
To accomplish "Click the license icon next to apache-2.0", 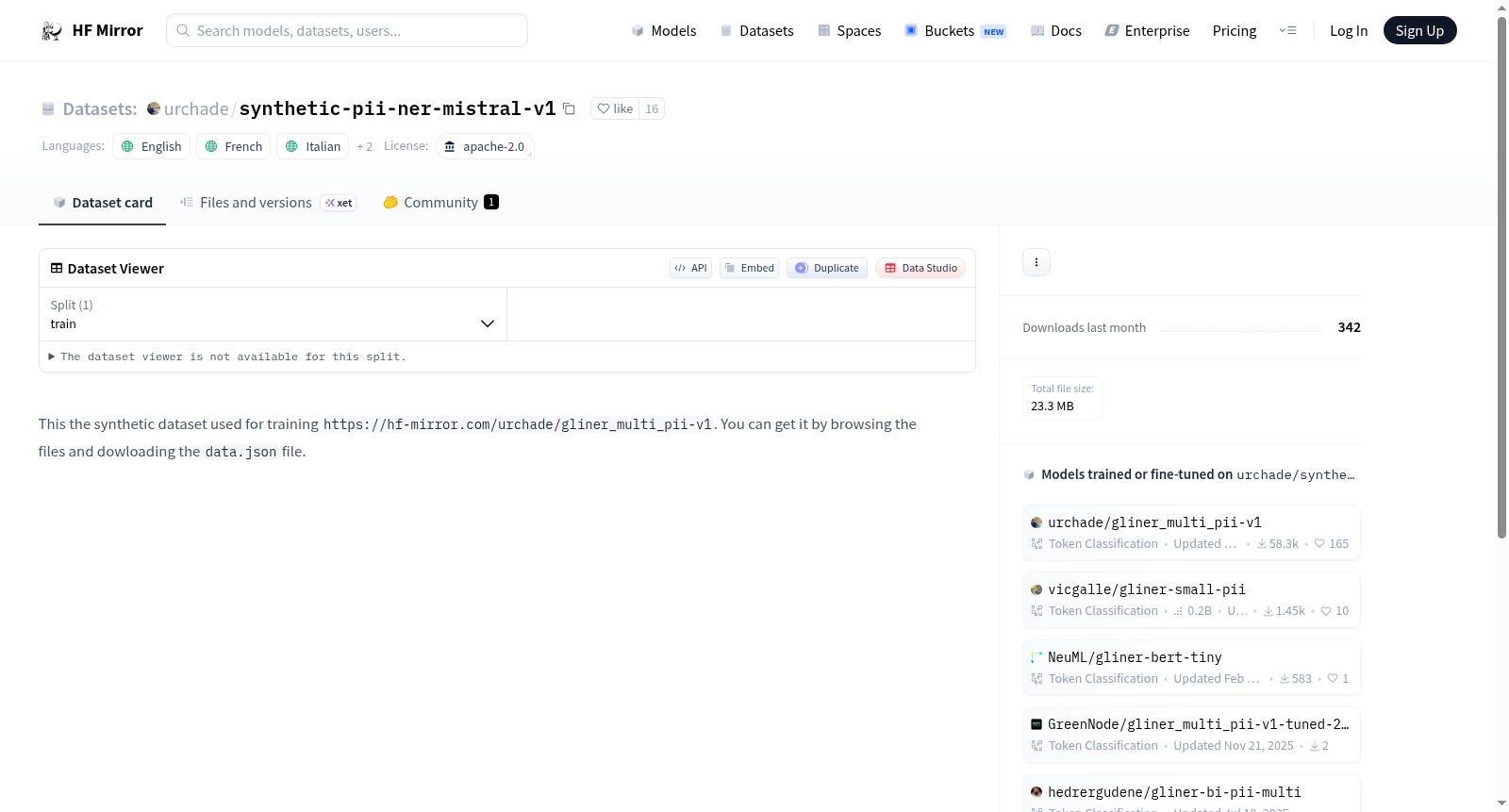I will [x=450, y=146].
